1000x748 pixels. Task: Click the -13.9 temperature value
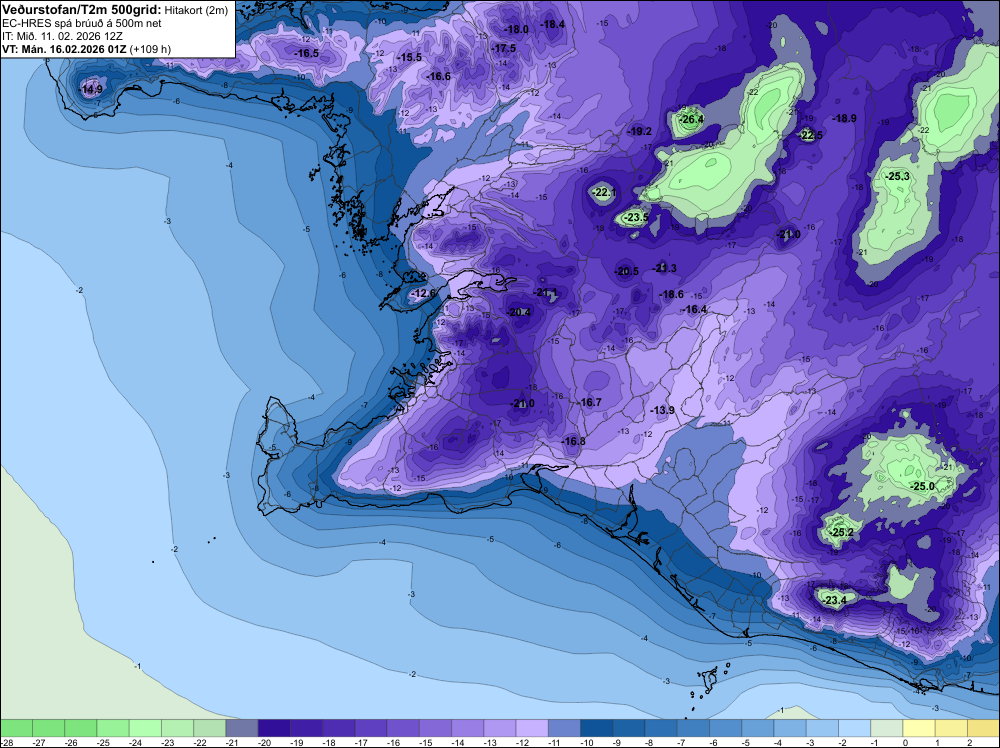pos(662,410)
